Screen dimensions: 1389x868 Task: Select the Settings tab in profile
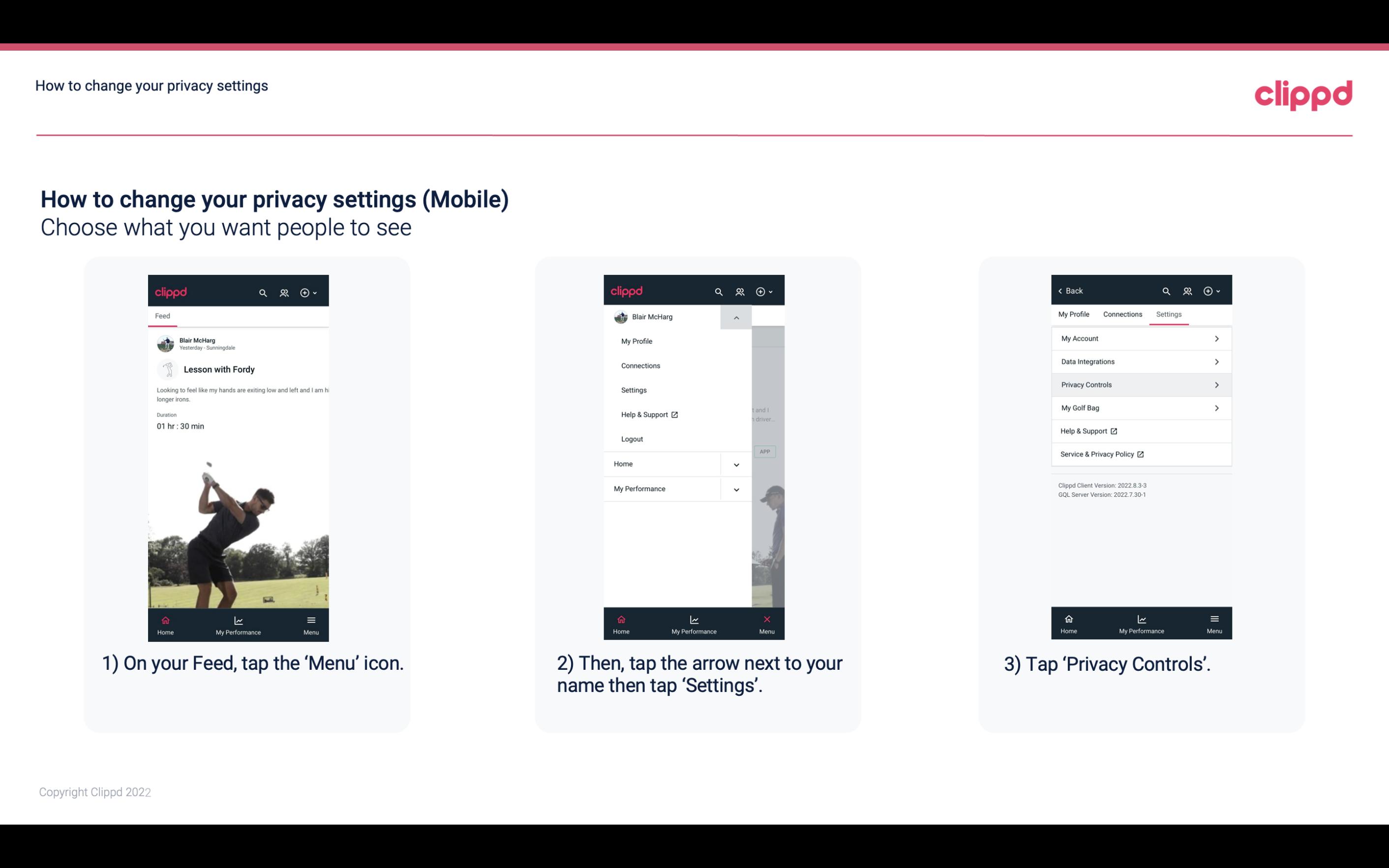coord(1168,314)
